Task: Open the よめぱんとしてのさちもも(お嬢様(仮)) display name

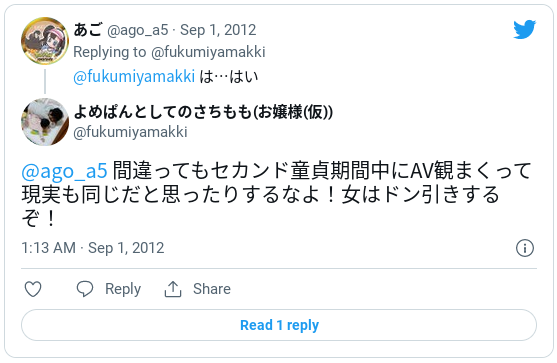Action: (x=203, y=112)
